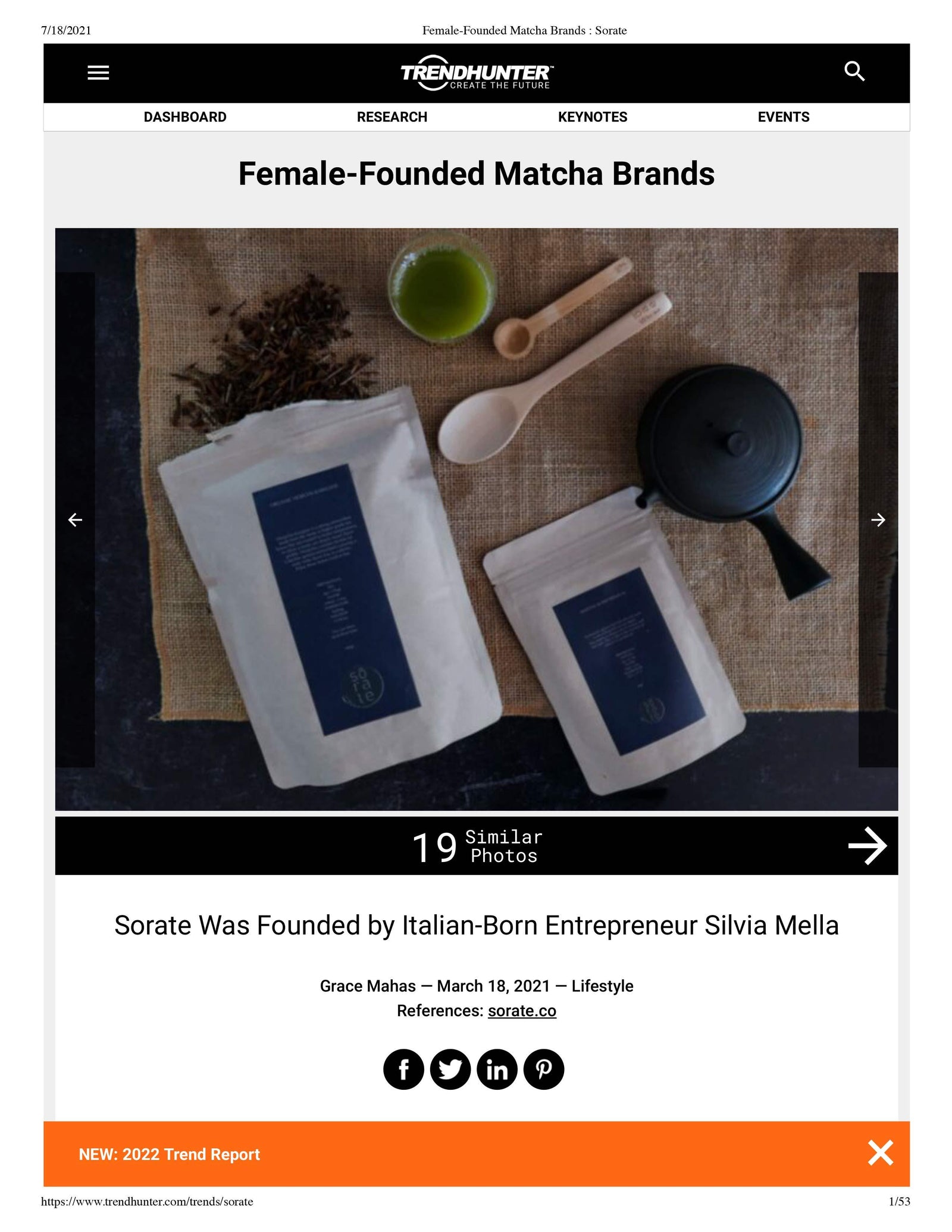Viewport: 952px width, 1232px height.
Task: Share article on Facebook
Action: coord(403,1069)
